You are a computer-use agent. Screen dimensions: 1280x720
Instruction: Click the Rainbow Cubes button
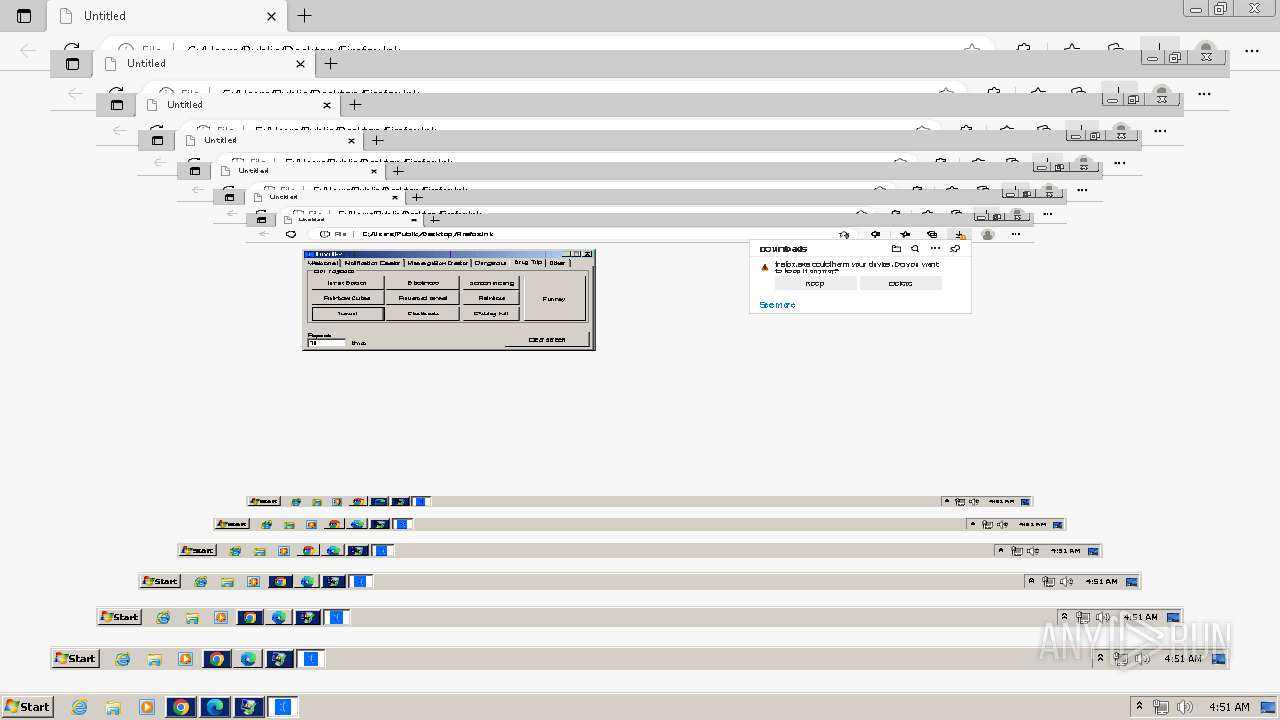coord(347,298)
